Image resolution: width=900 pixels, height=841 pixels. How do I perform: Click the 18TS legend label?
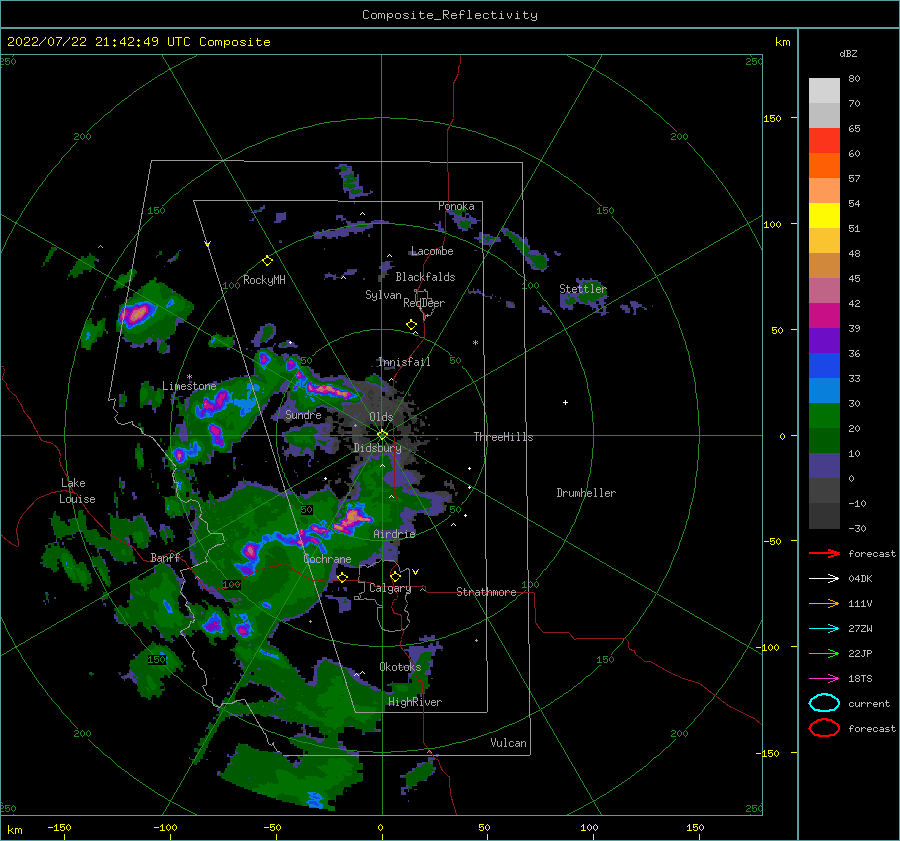point(860,679)
